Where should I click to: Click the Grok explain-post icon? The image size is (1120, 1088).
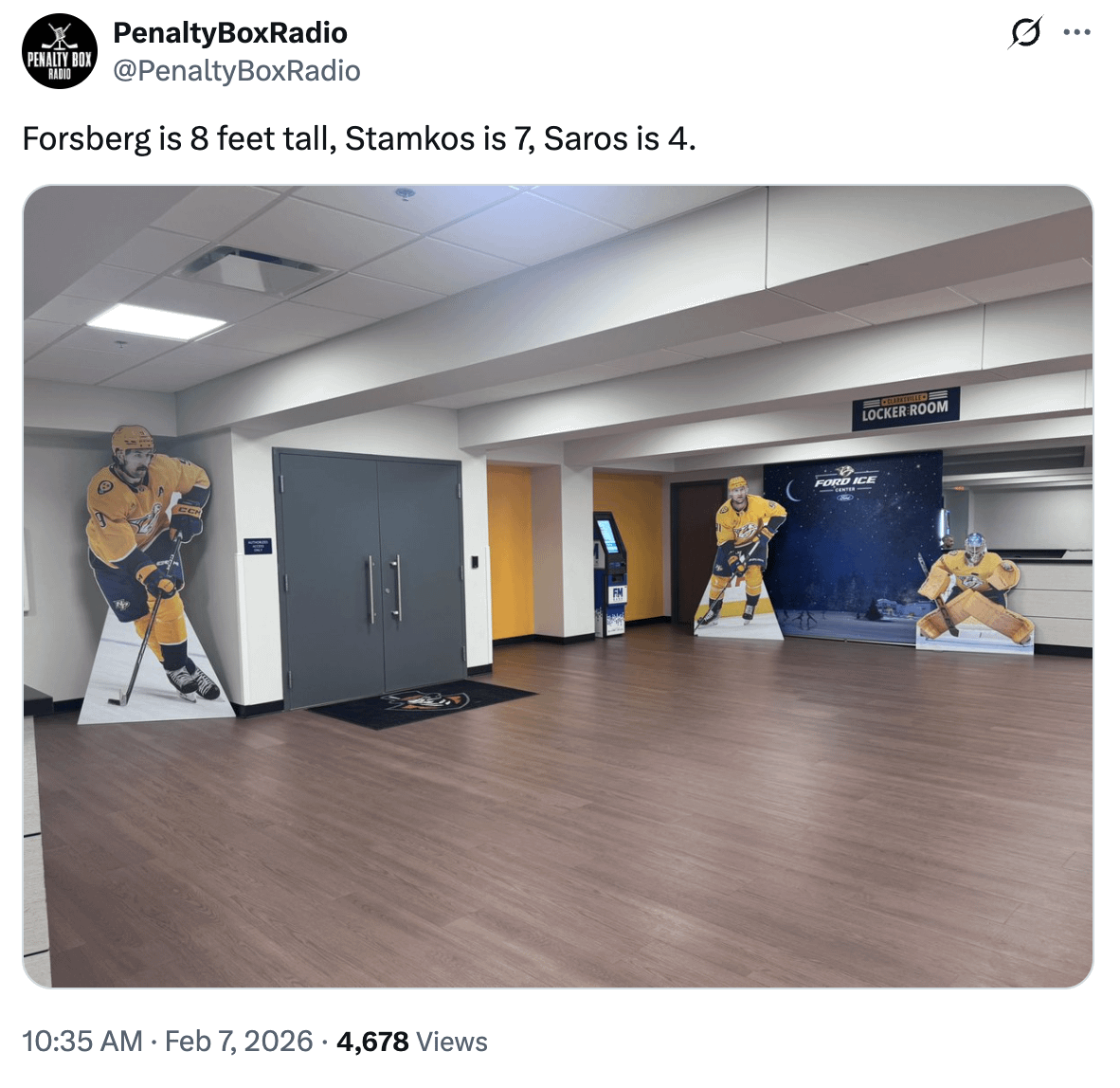1026,32
